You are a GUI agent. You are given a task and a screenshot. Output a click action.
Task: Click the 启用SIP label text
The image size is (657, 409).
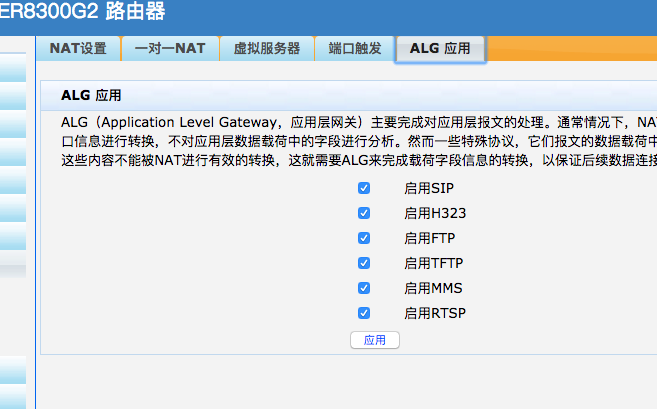coord(429,188)
